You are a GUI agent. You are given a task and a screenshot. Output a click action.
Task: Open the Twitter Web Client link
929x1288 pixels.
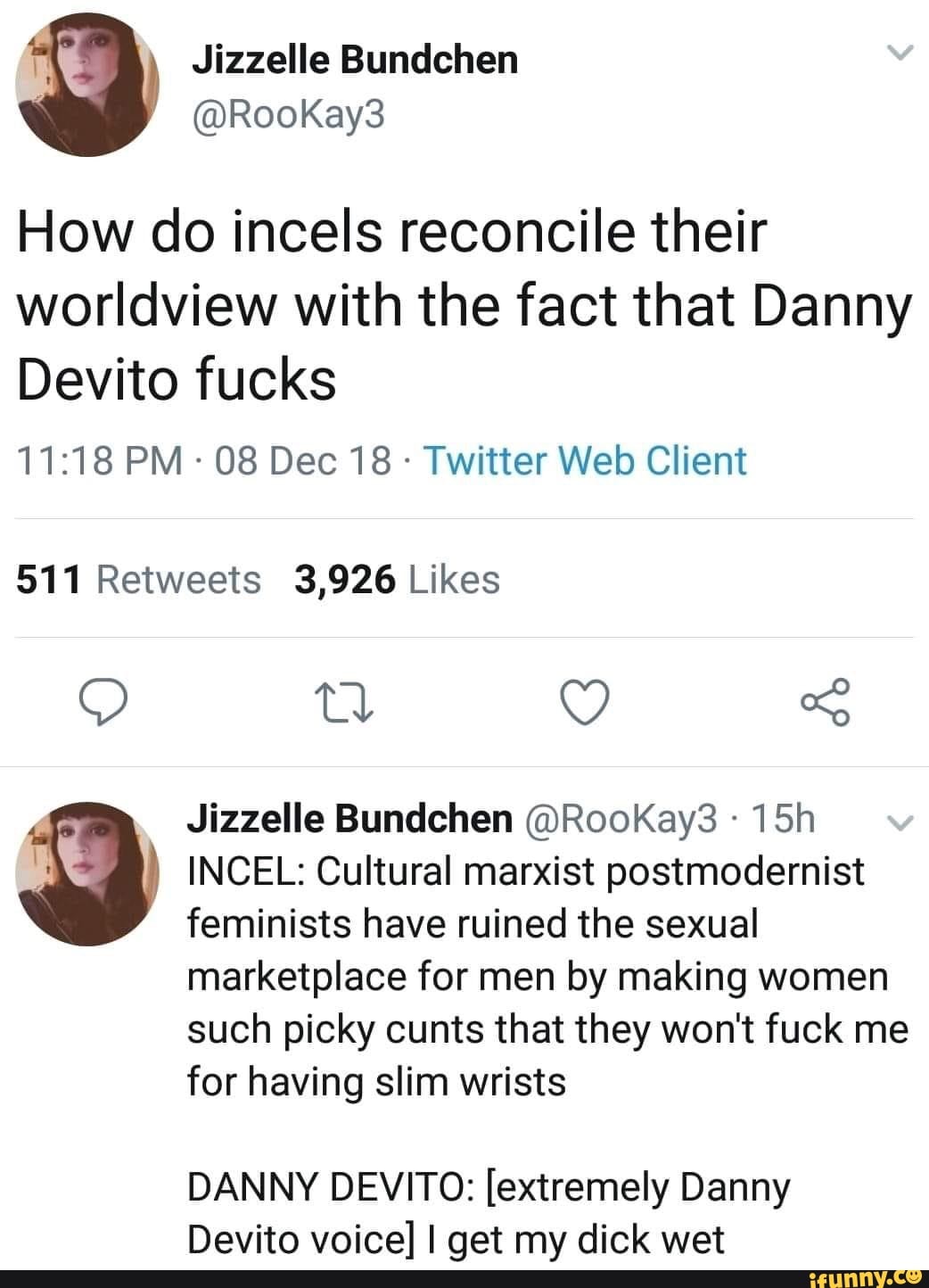tap(585, 461)
